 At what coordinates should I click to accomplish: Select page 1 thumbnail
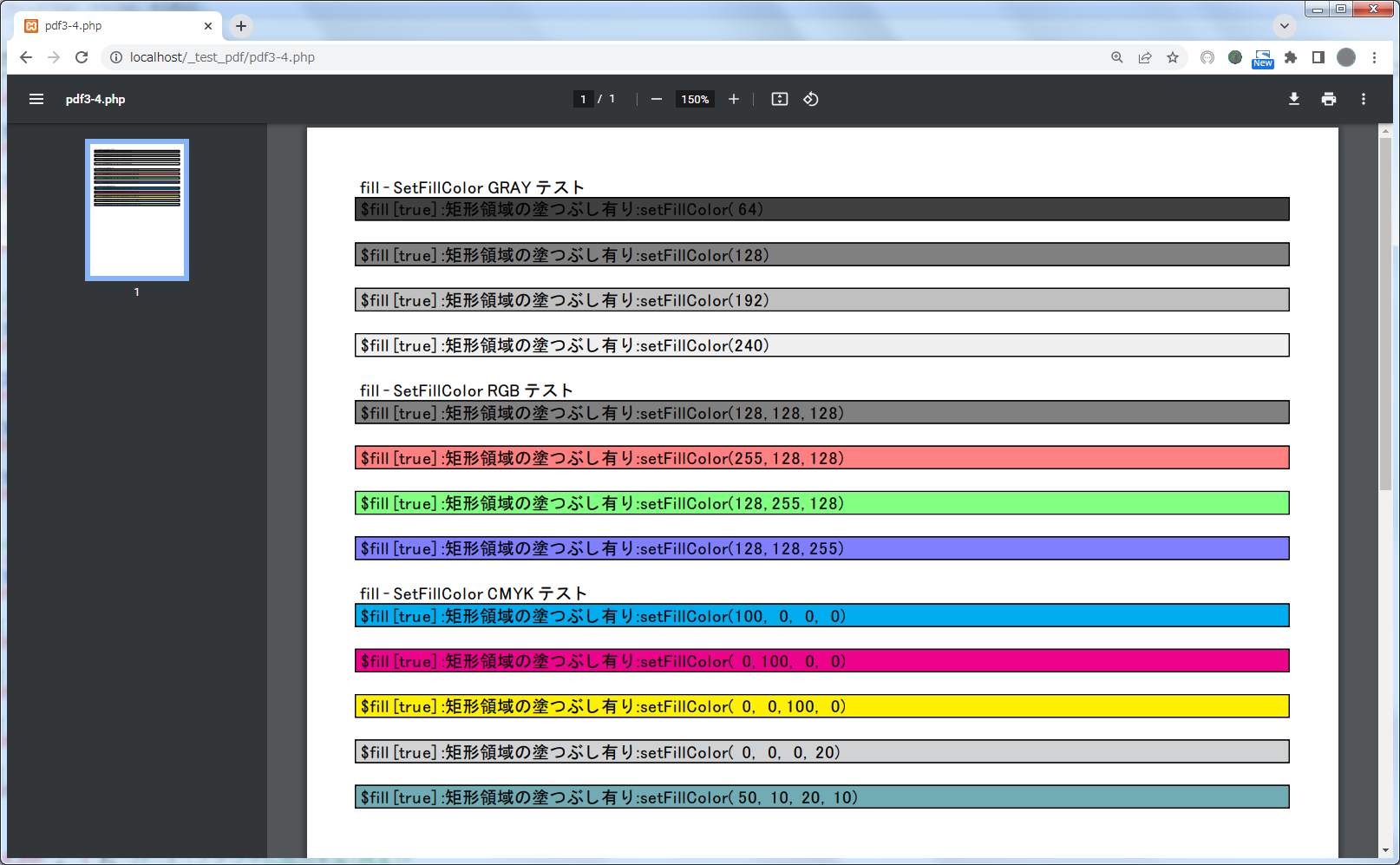click(137, 210)
